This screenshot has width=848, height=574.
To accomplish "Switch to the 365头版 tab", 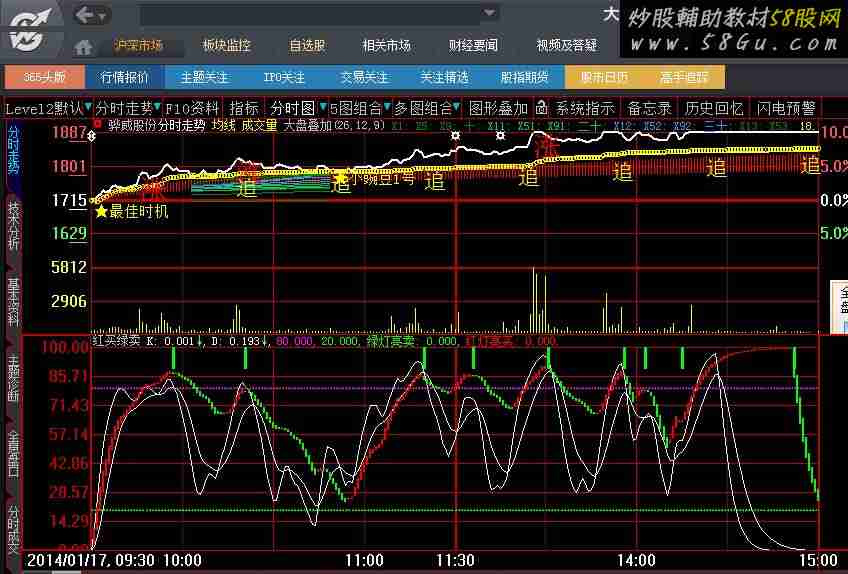I will pyautogui.click(x=44, y=77).
